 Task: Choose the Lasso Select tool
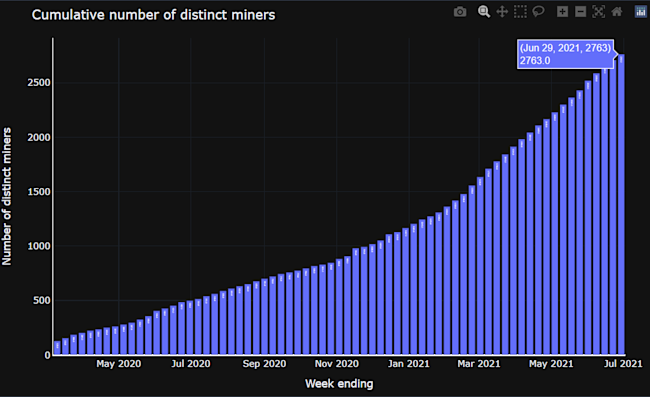(x=538, y=12)
